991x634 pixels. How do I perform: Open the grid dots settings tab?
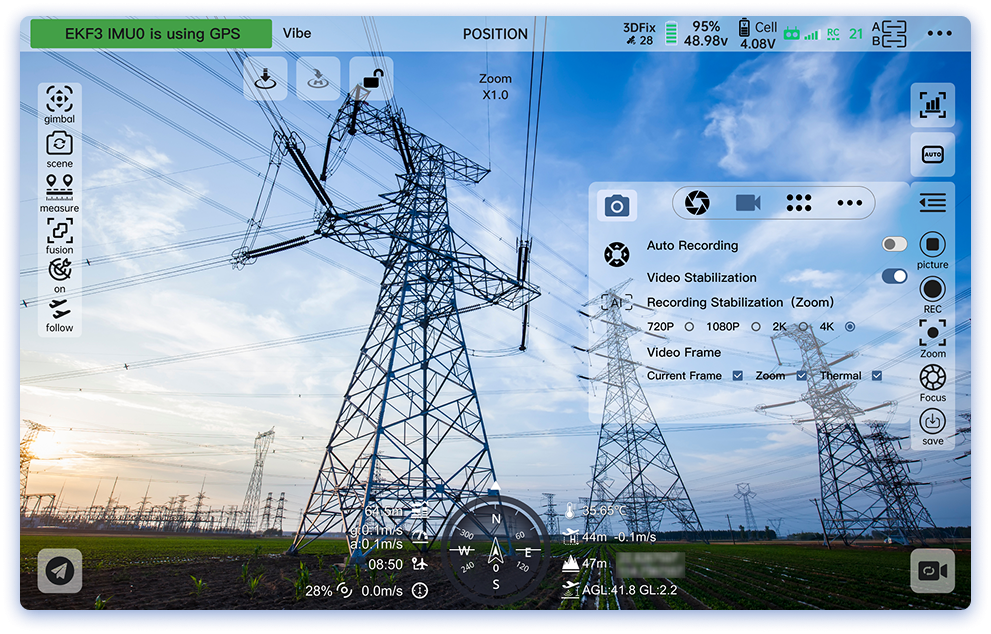pos(798,203)
